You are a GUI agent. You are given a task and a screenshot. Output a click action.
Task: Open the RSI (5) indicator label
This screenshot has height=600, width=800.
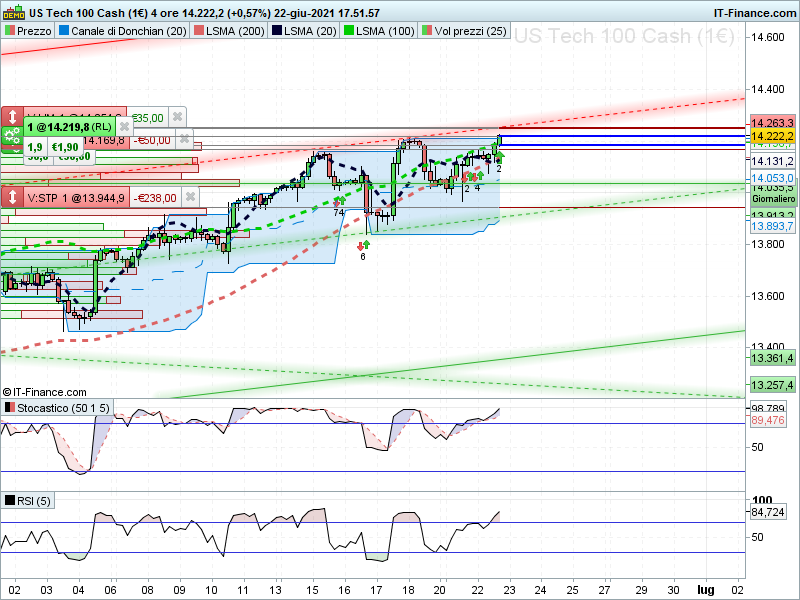click(28, 501)
